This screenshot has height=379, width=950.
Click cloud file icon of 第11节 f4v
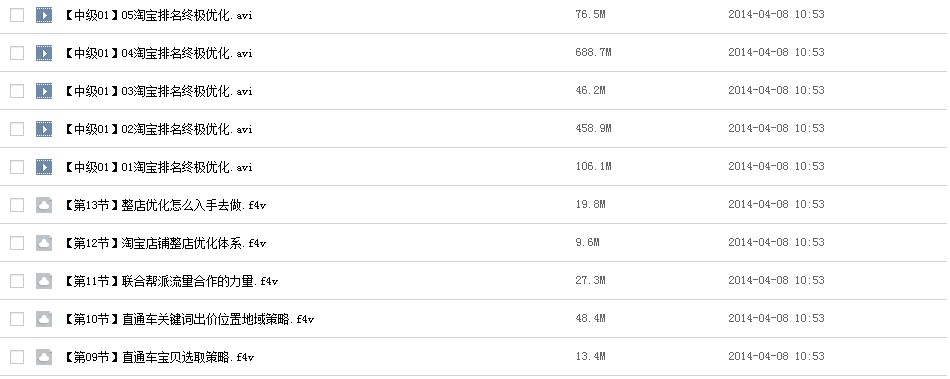[44, 281]
